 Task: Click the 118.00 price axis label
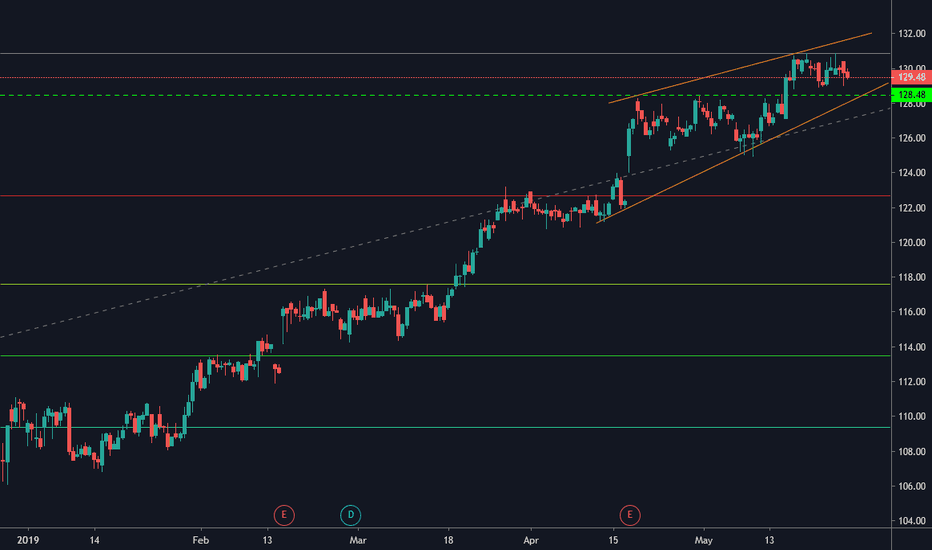(912, 277)
